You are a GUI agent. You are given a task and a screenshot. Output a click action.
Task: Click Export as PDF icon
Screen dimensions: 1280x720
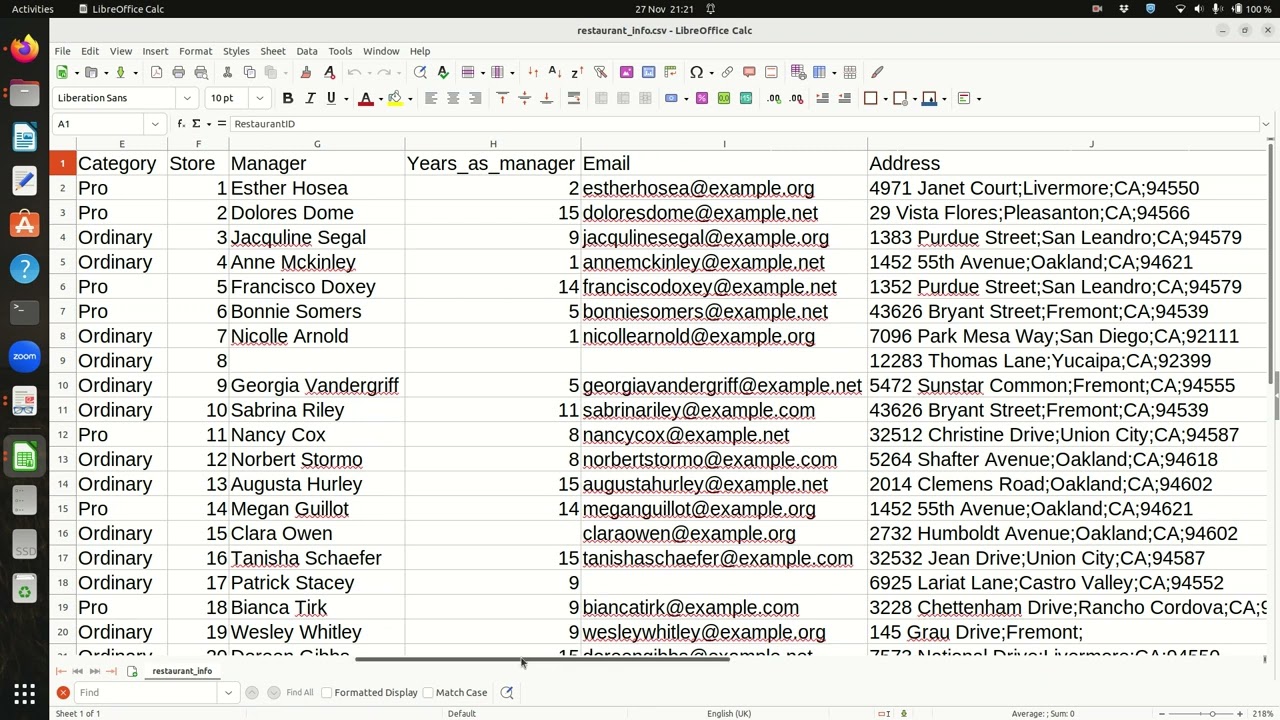coord(157,72)
